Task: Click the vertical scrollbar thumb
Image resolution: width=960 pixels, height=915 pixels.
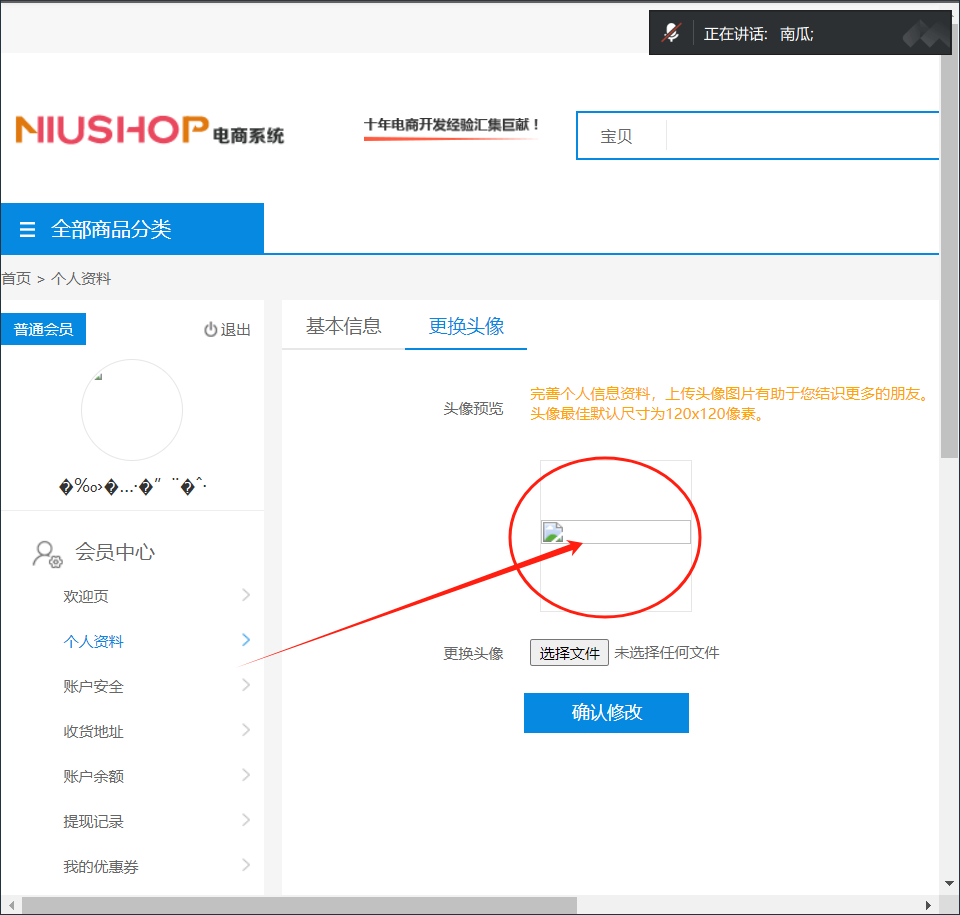Action: tap(949, 254)
